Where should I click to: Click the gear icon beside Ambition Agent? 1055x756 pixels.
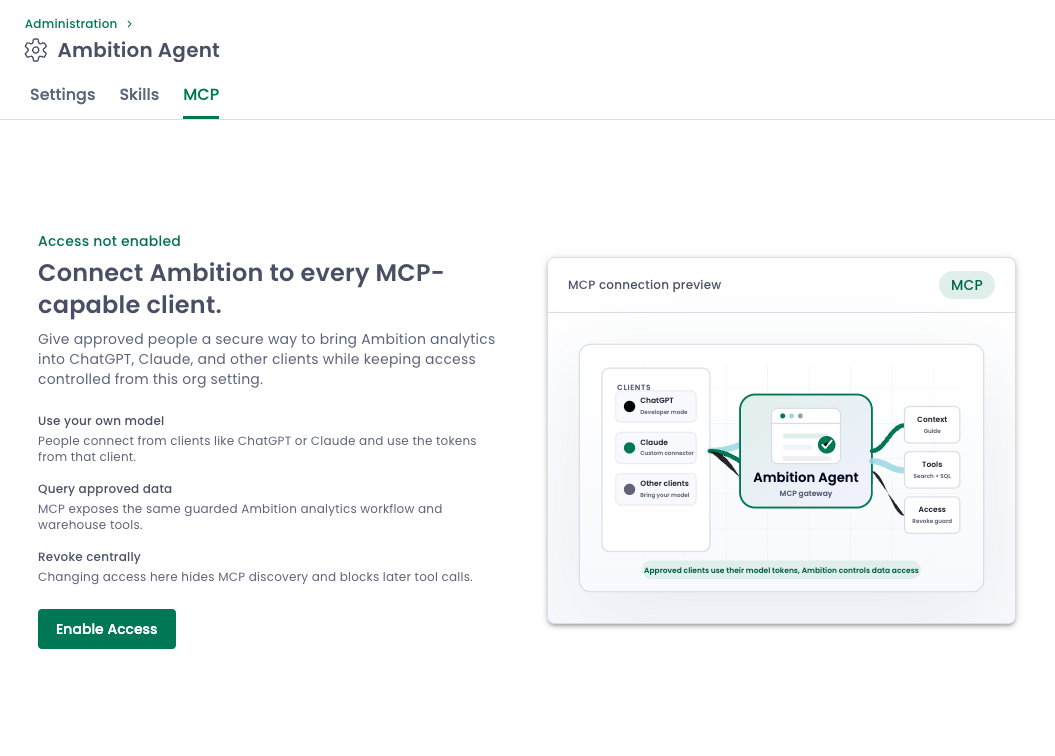click(x=36, y=50)
